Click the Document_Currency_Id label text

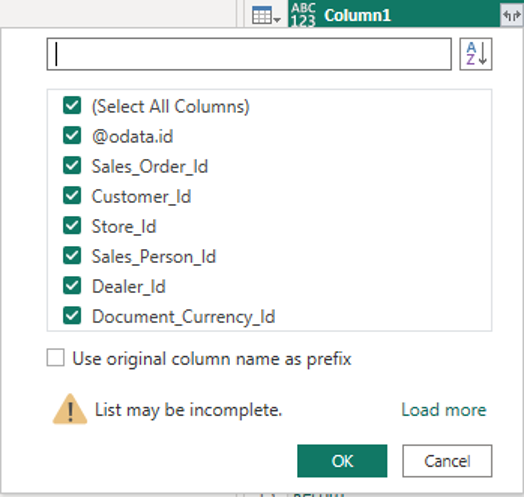click(x=183, y=317)
